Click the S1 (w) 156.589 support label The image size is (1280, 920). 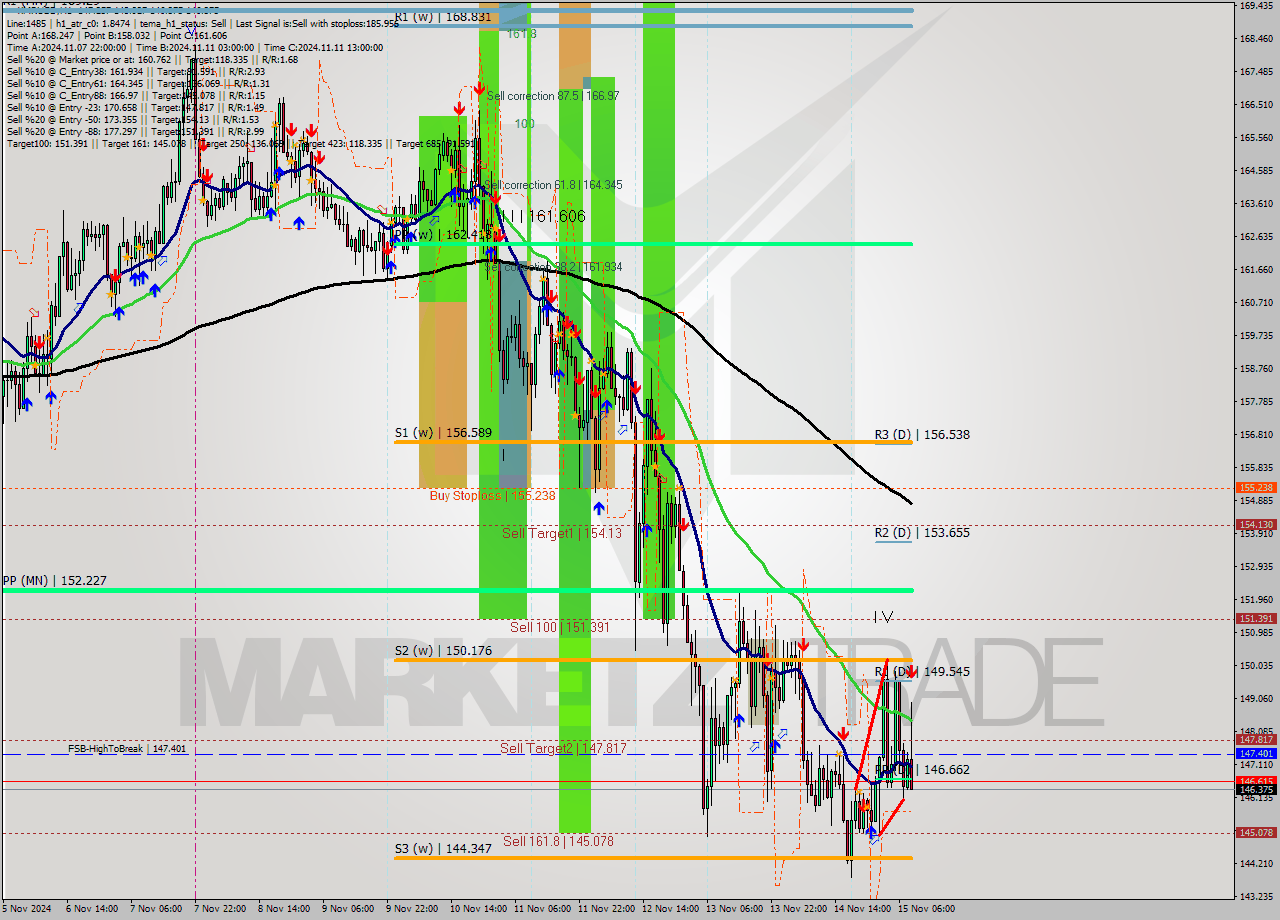tap(443, 432)
